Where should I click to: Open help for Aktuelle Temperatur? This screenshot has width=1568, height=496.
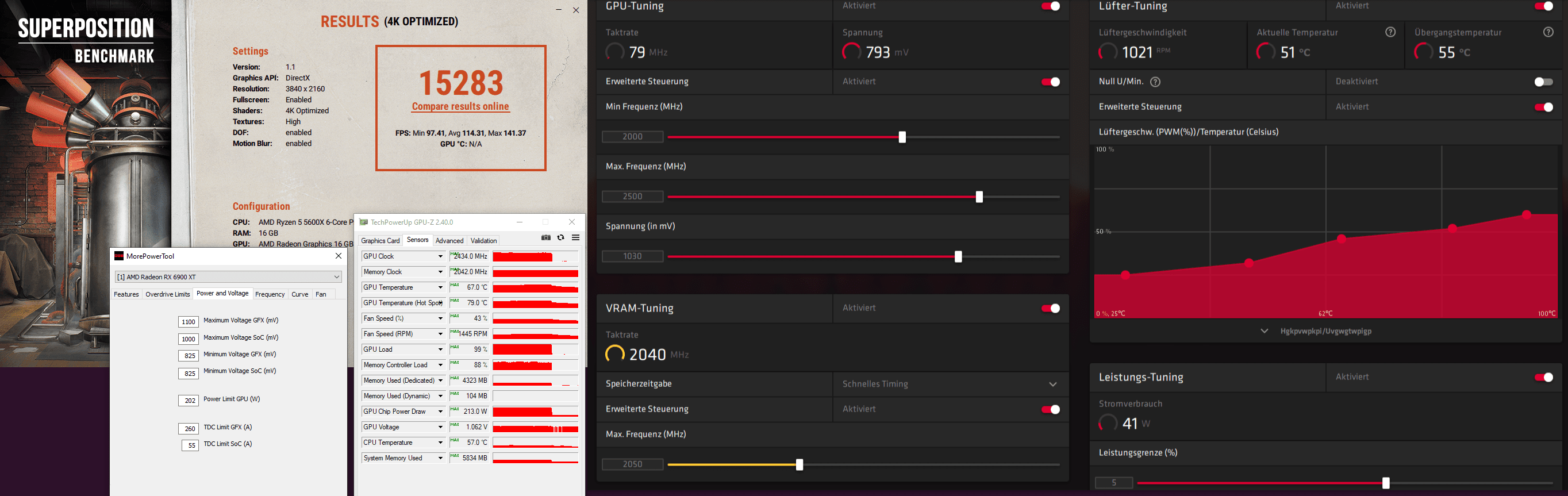[1390, 32]
